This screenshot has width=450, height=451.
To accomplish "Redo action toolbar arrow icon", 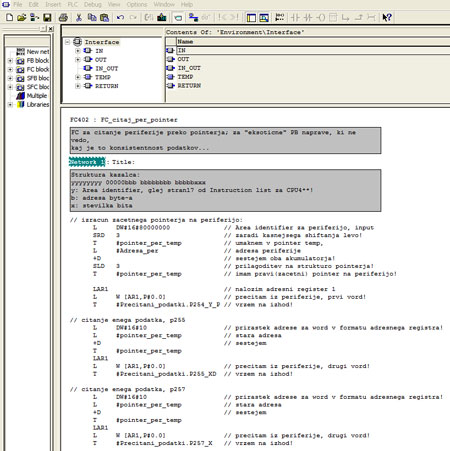I will coord(133,17).
